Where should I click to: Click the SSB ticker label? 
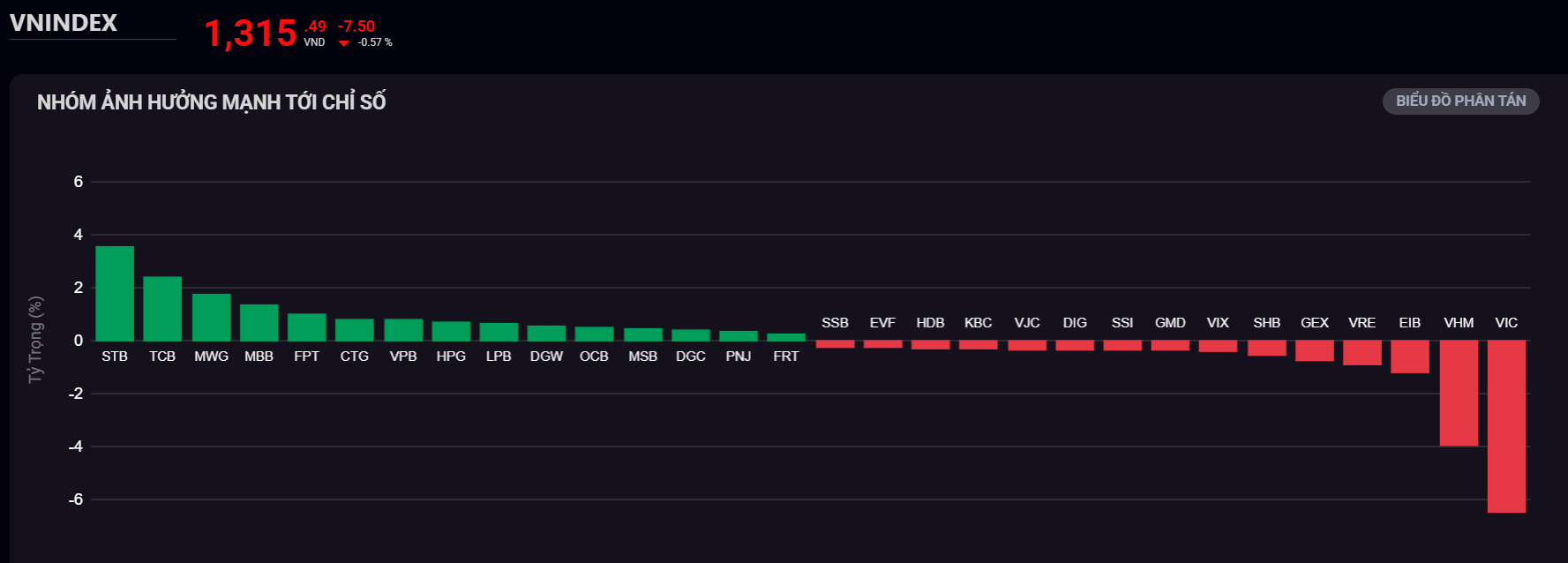(835, 323)
